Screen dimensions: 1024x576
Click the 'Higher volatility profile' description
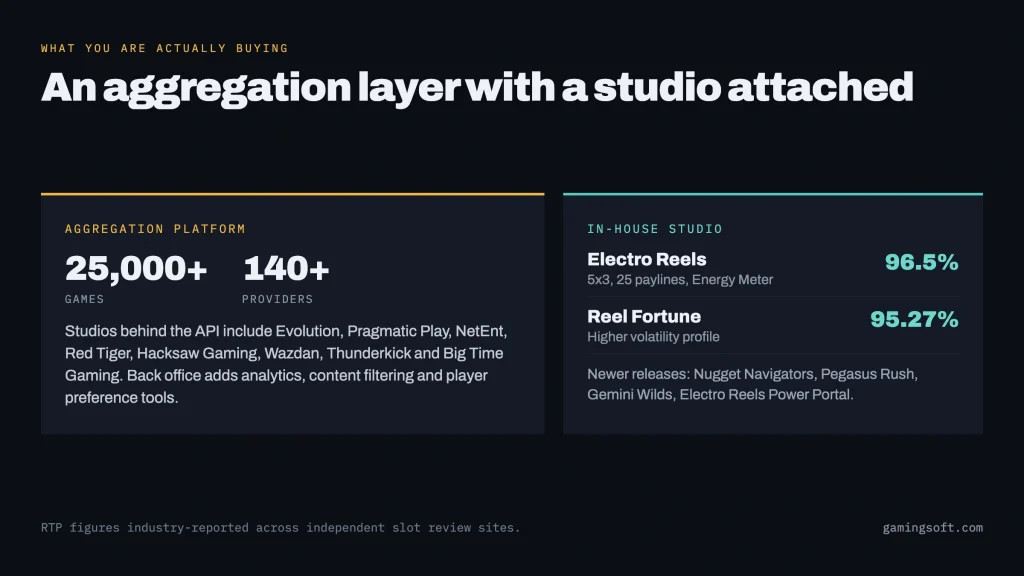[x=653, y=337]
